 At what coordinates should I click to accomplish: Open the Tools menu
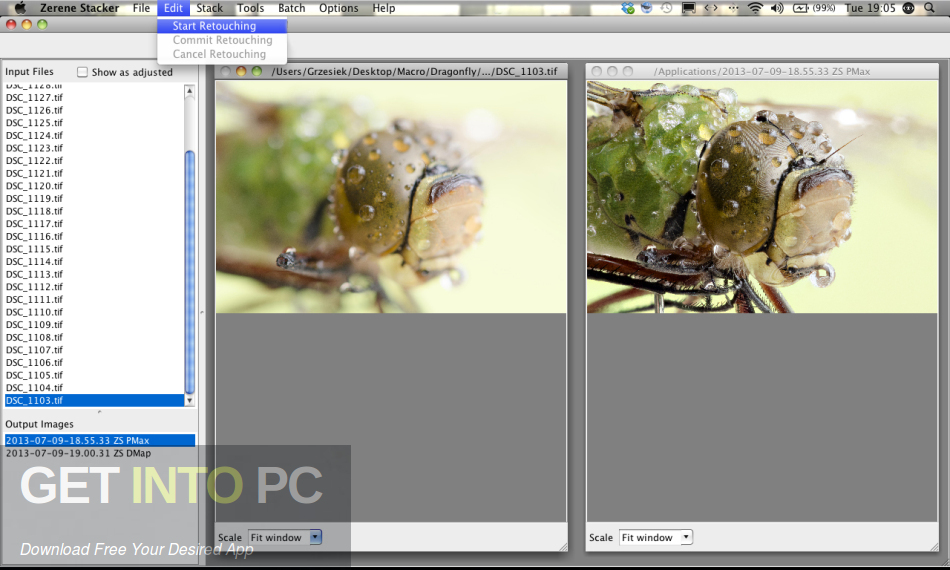(250, 8)
